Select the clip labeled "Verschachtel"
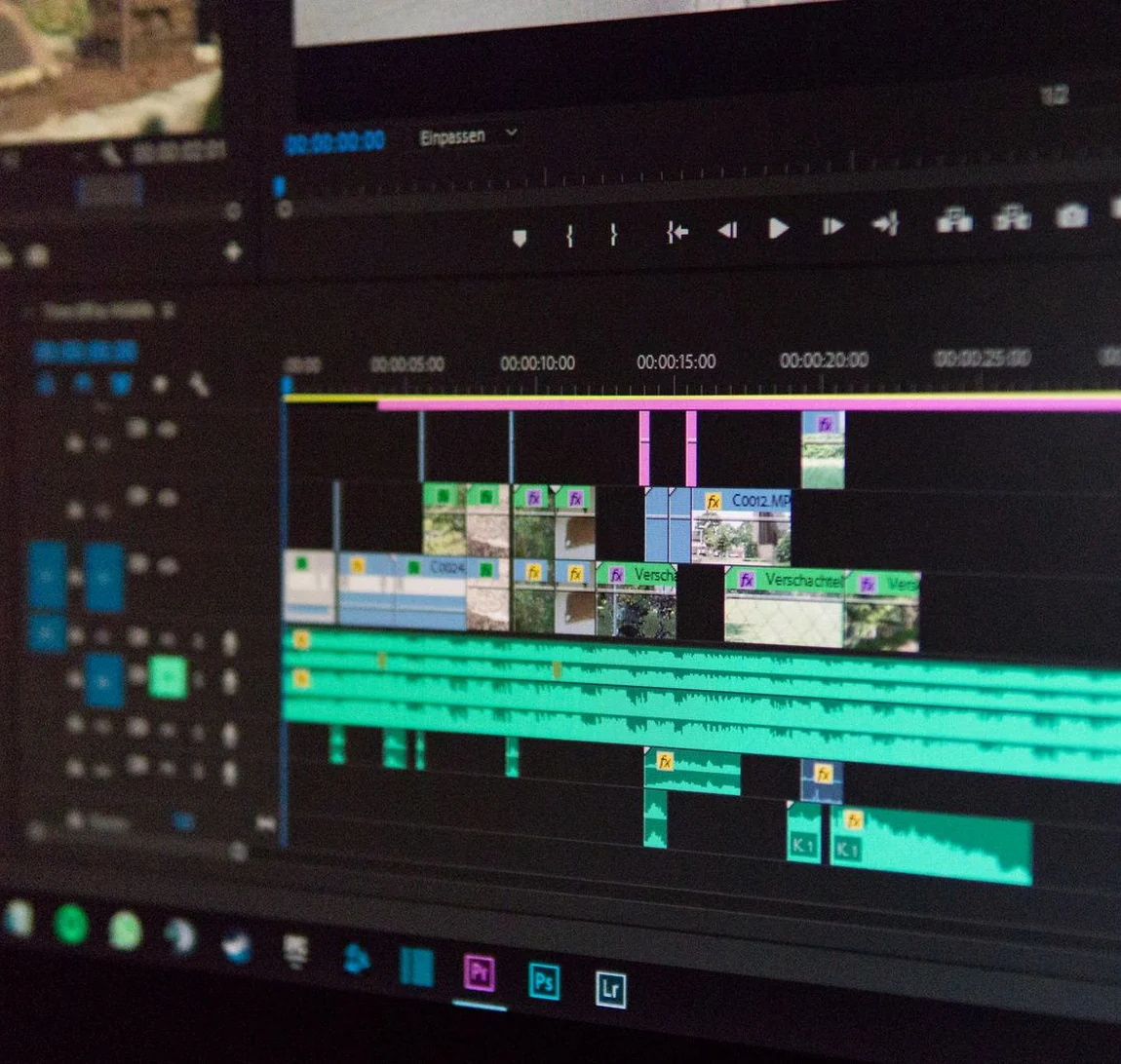1121x1064 pixels. click(785, 608)
